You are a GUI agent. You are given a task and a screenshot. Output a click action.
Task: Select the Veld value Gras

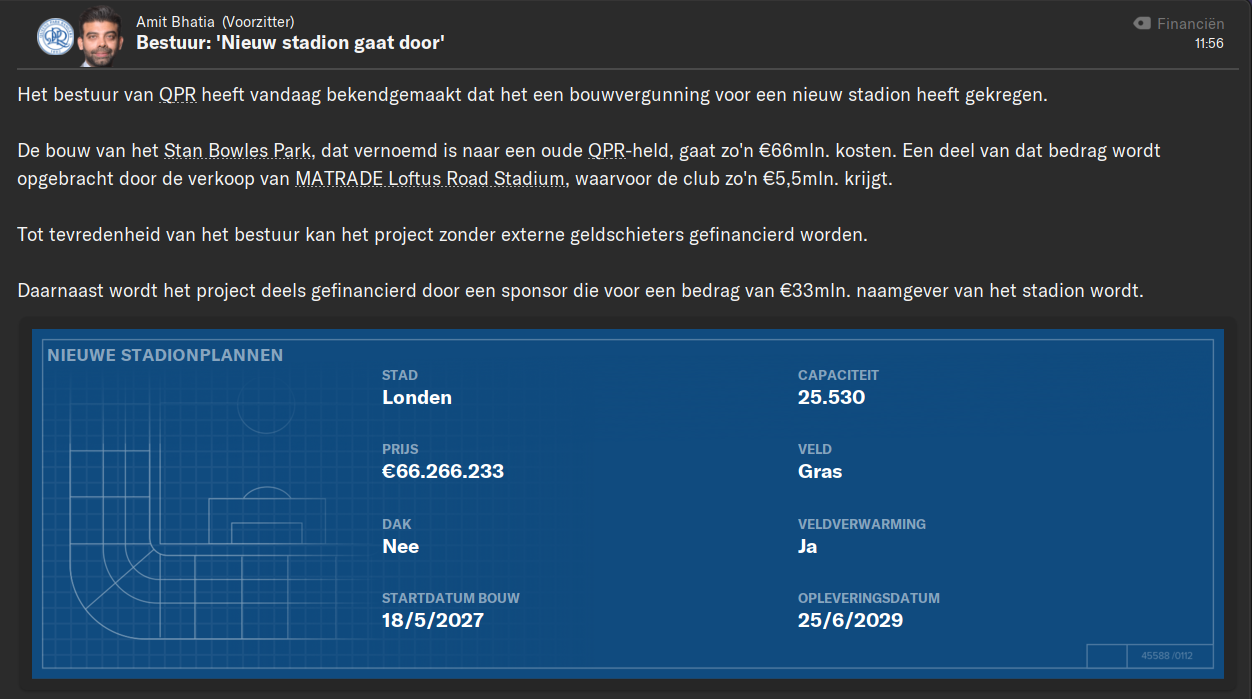[820, 471]
